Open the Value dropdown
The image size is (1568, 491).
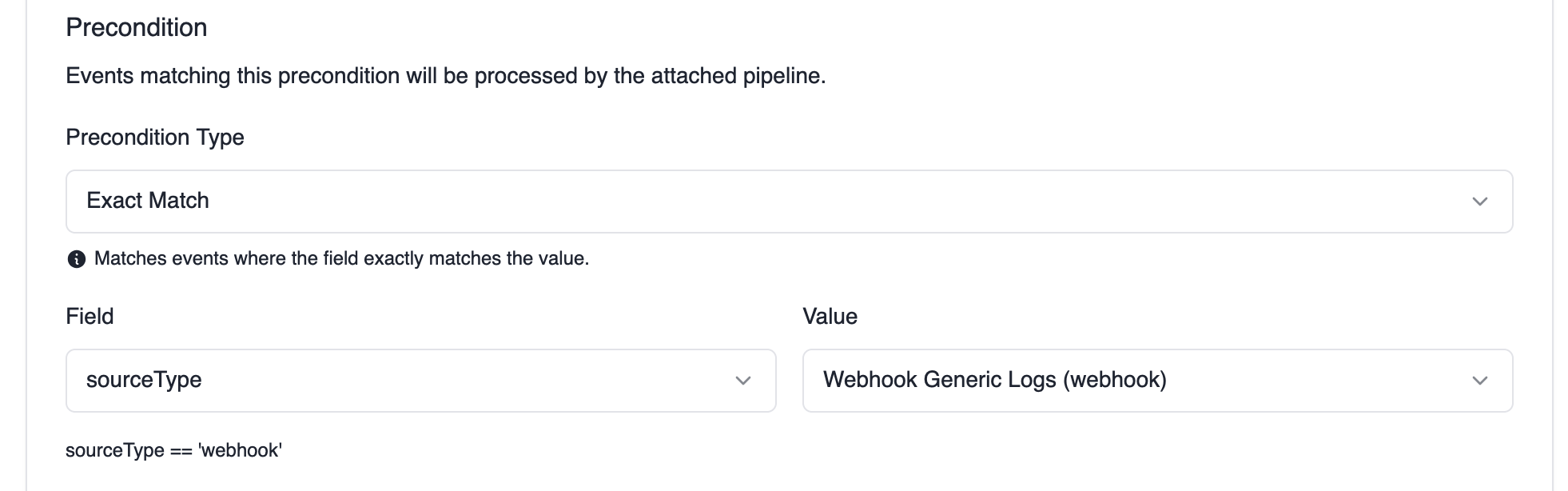click(x=1157, y=381)
